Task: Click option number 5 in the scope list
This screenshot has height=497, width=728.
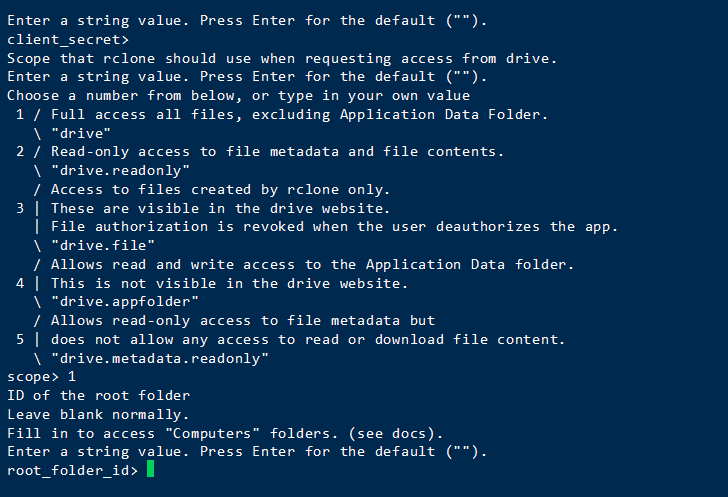Action: tap(20, 339)
